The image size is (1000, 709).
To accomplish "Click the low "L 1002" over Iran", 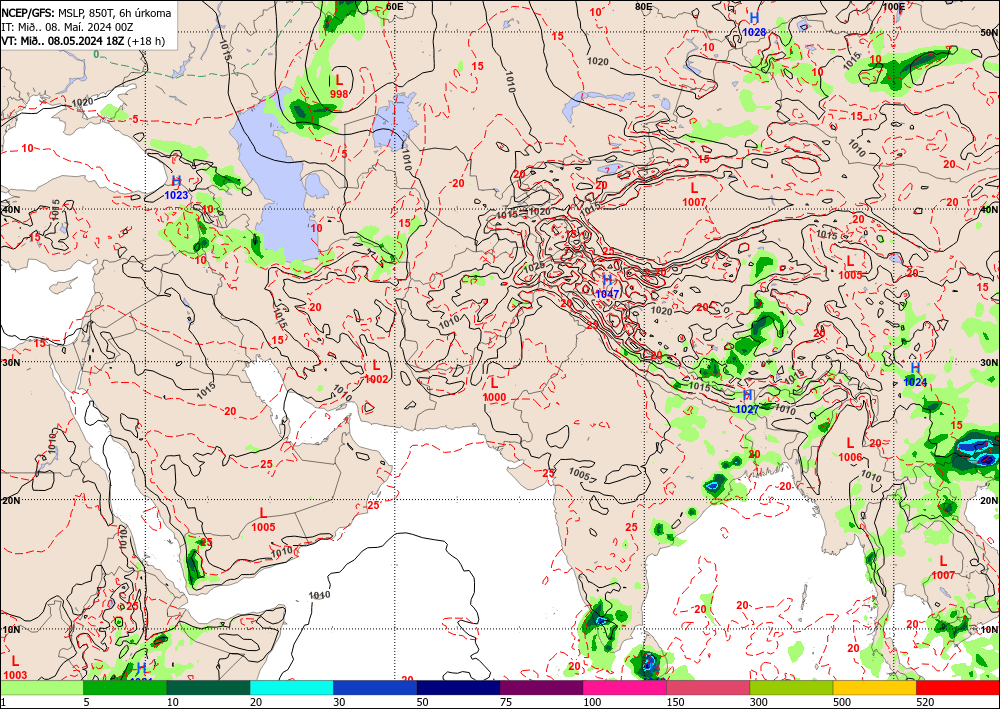I will 376,372.
